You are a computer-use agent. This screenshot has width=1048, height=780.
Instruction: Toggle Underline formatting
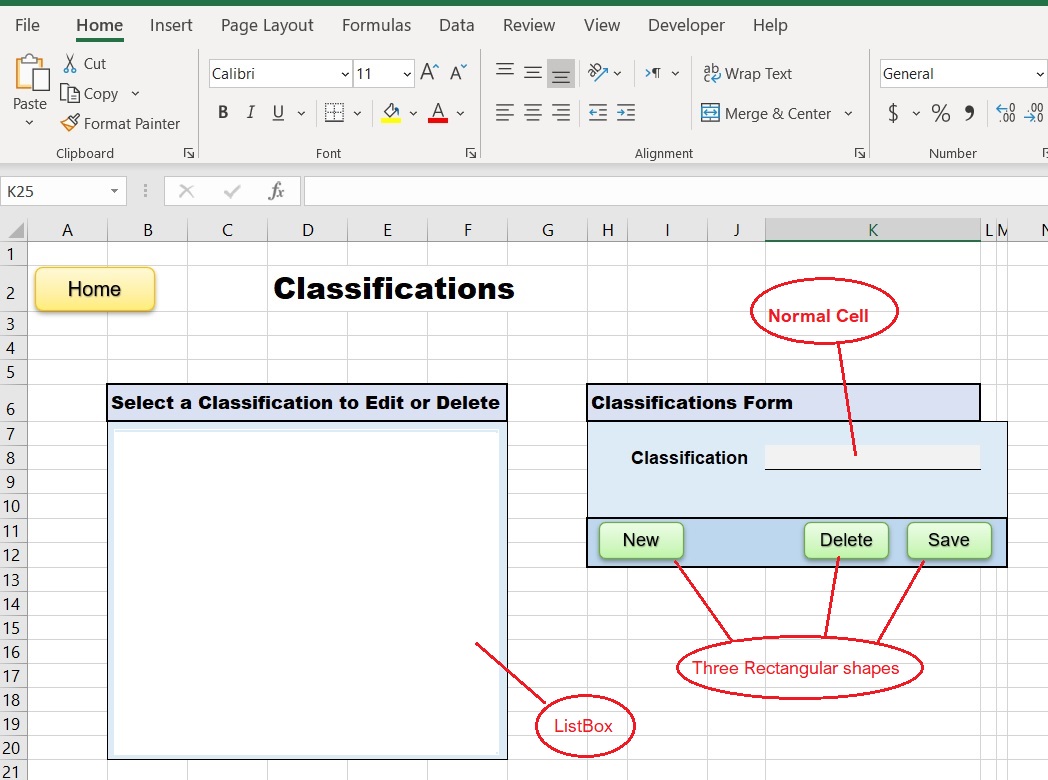point(279,112)
